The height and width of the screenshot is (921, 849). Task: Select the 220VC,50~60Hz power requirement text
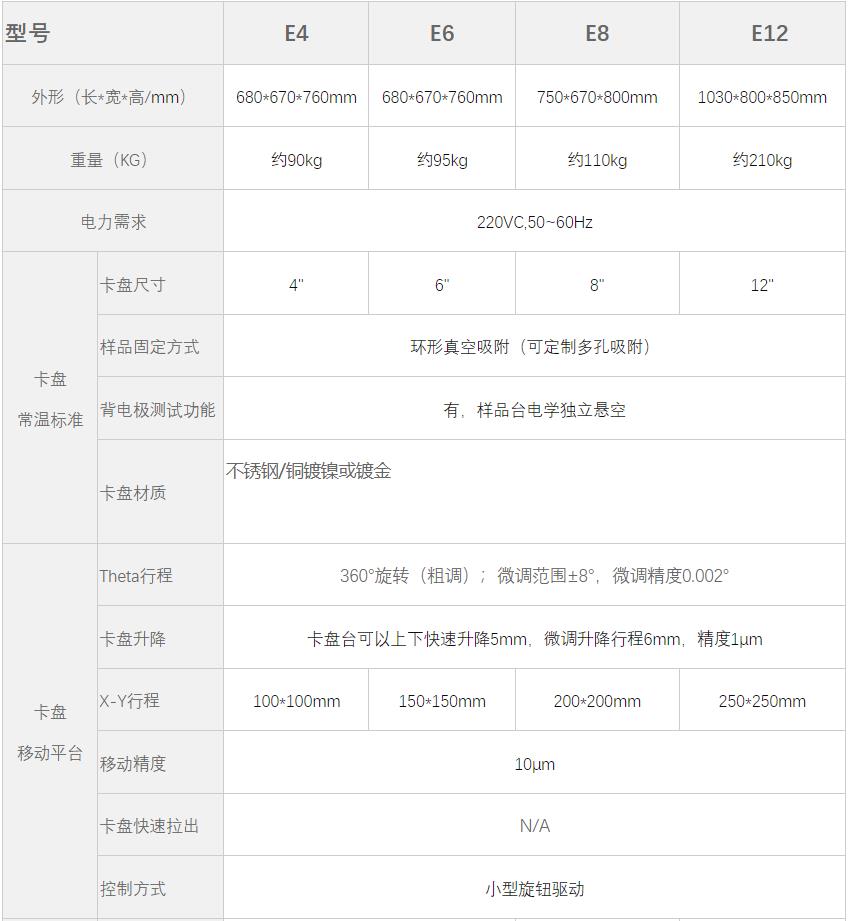coord(534,222)
